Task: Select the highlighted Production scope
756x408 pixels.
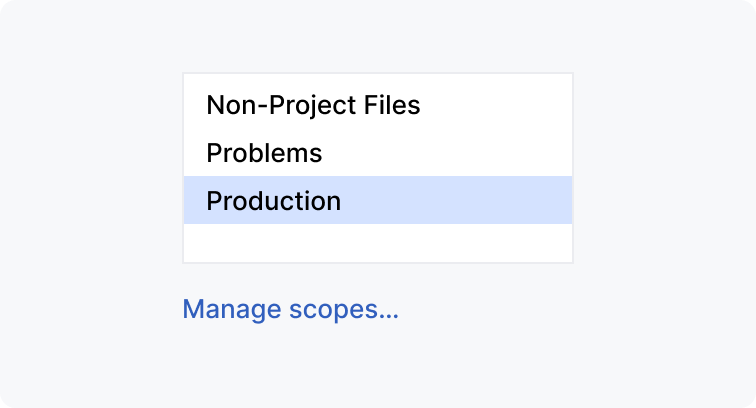Action: pyautogui.click(x=377, y=200)
